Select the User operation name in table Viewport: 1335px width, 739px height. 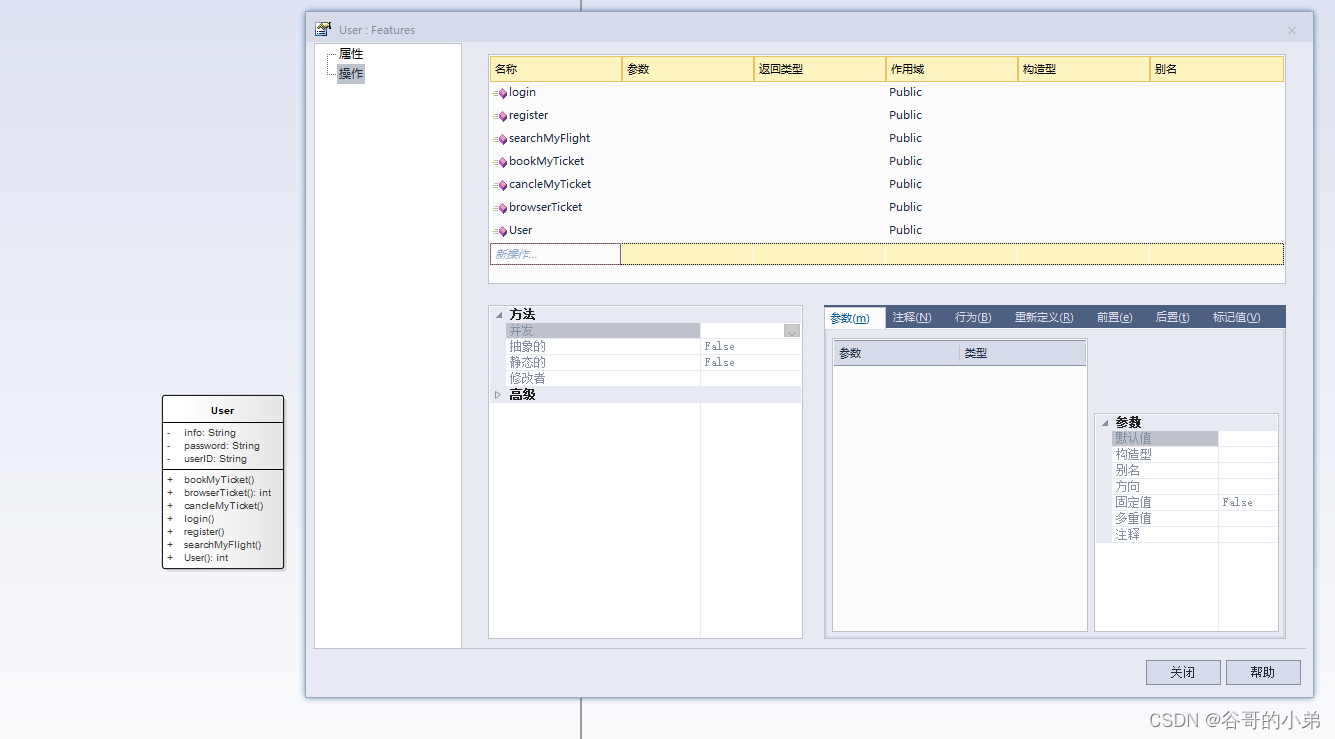pyautogui.click(x=520, y=230)
